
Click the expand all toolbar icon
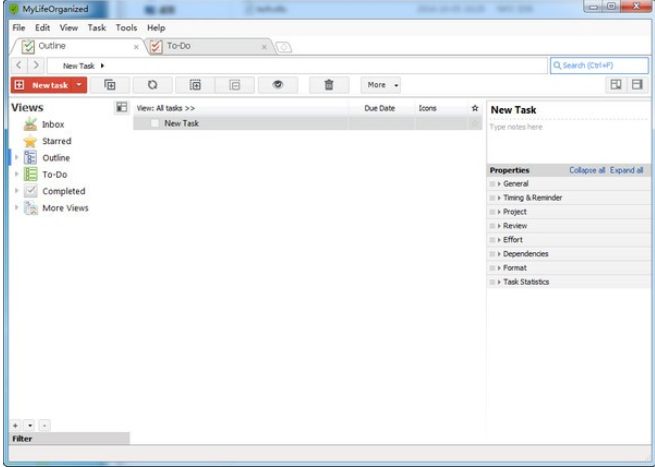click(195, 85)
